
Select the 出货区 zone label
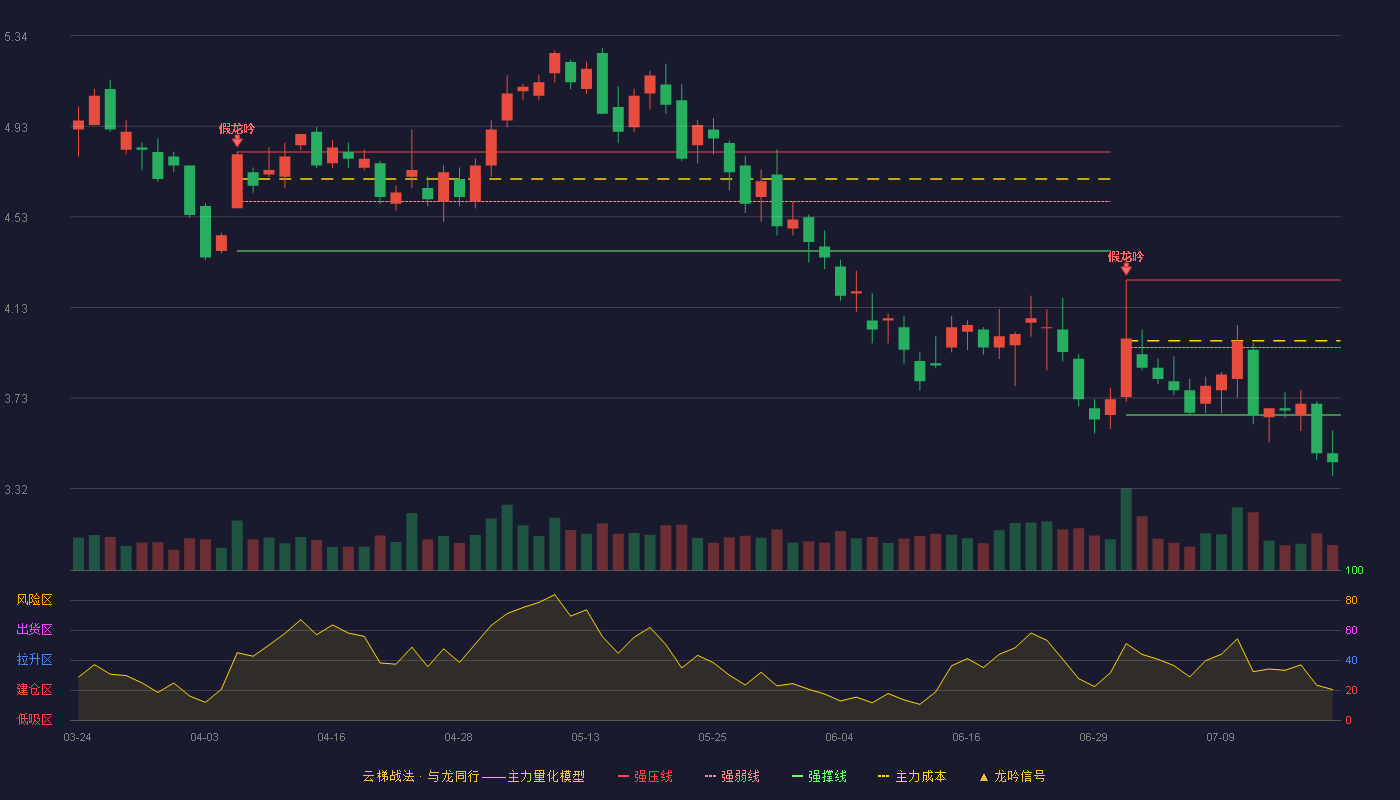tap(34, 630)
